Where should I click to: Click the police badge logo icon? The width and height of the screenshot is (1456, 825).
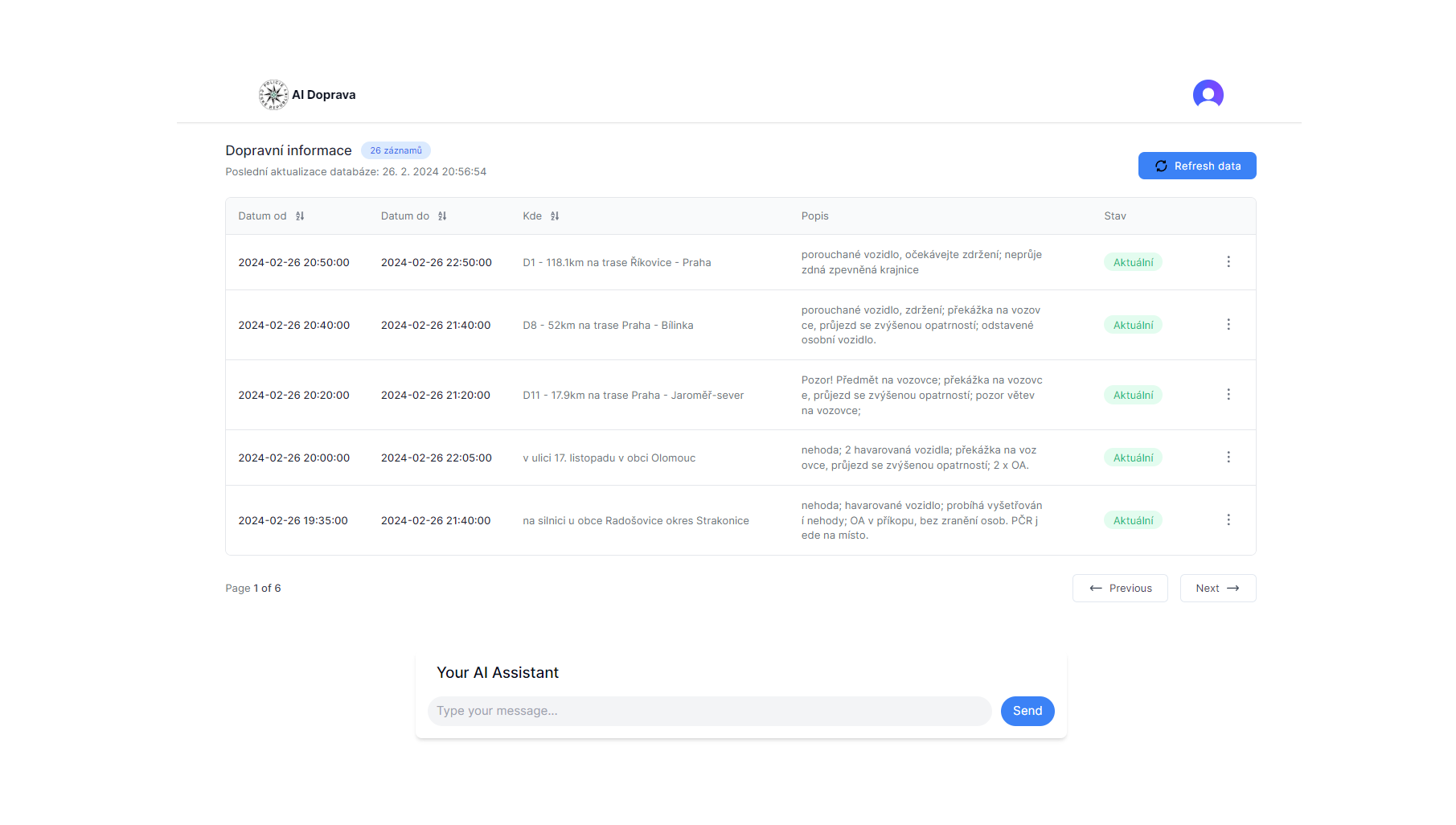[x=273, y=95]
